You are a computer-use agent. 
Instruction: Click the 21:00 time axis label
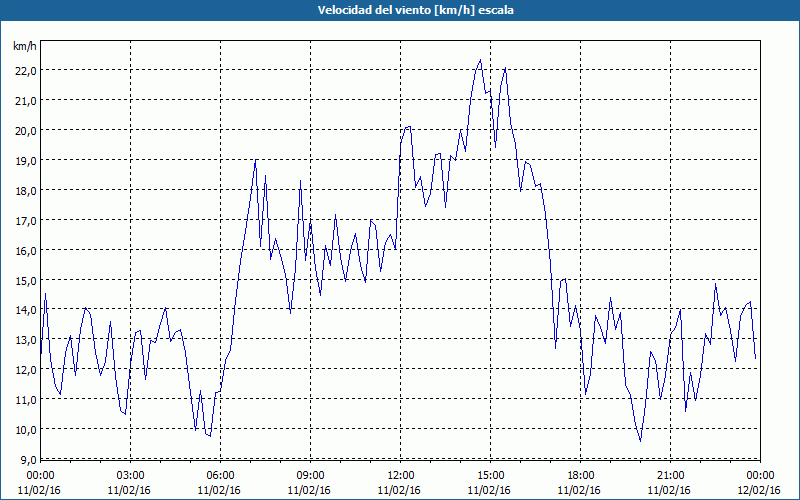(x=670, y=476)
